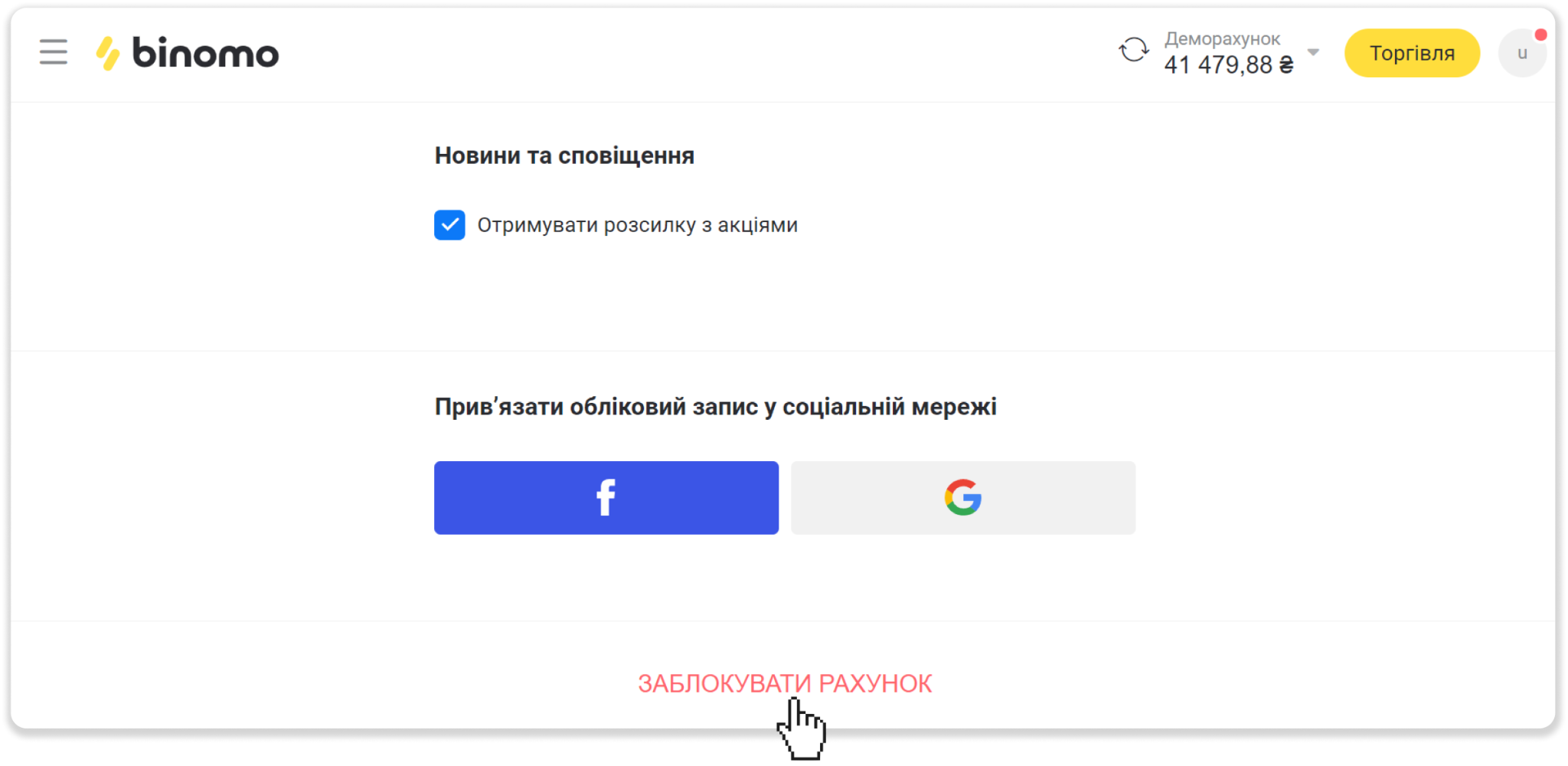Viewport: 1568px width, 766px height.
Task: Click the Binomo logo
Action: click(188, 53)
